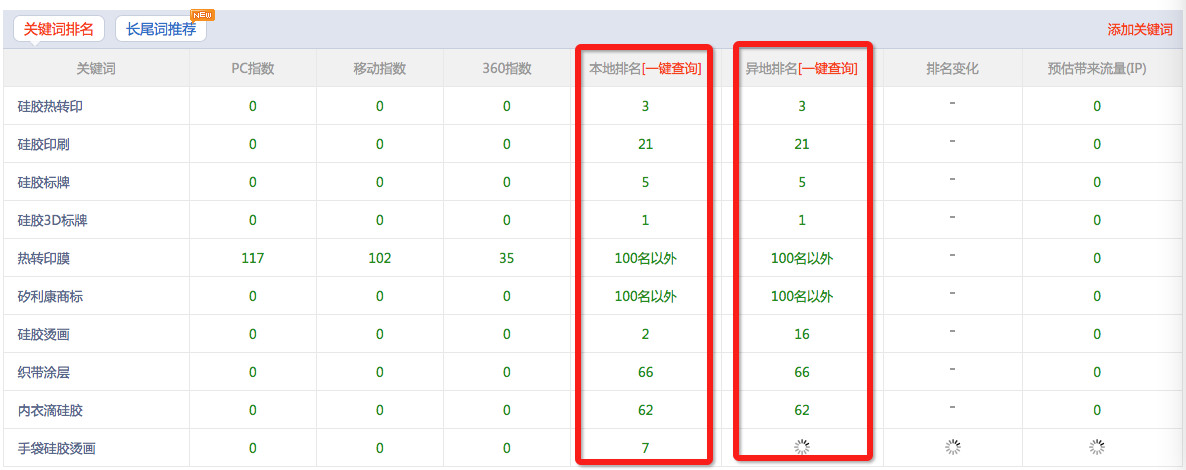Click PC指数 value 117

pyautogui.click(x=252, y=258)
